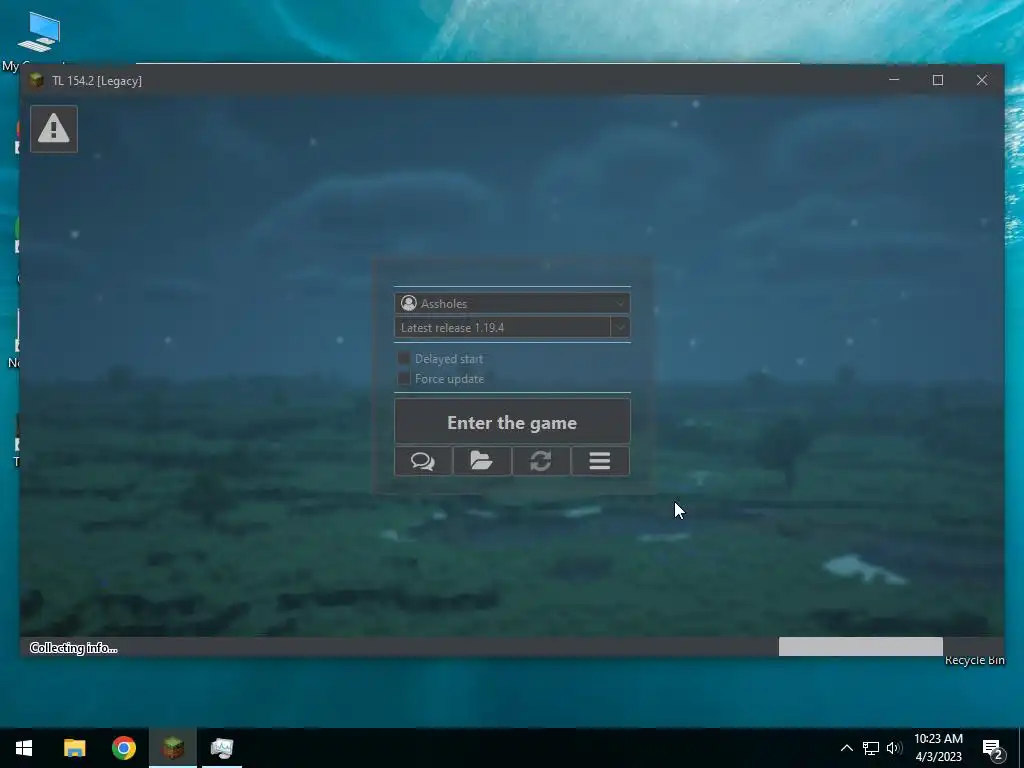1024x768 pixels.
Task: Launch Google Chrome from the taskbar
Action: (x=123, y=748)
